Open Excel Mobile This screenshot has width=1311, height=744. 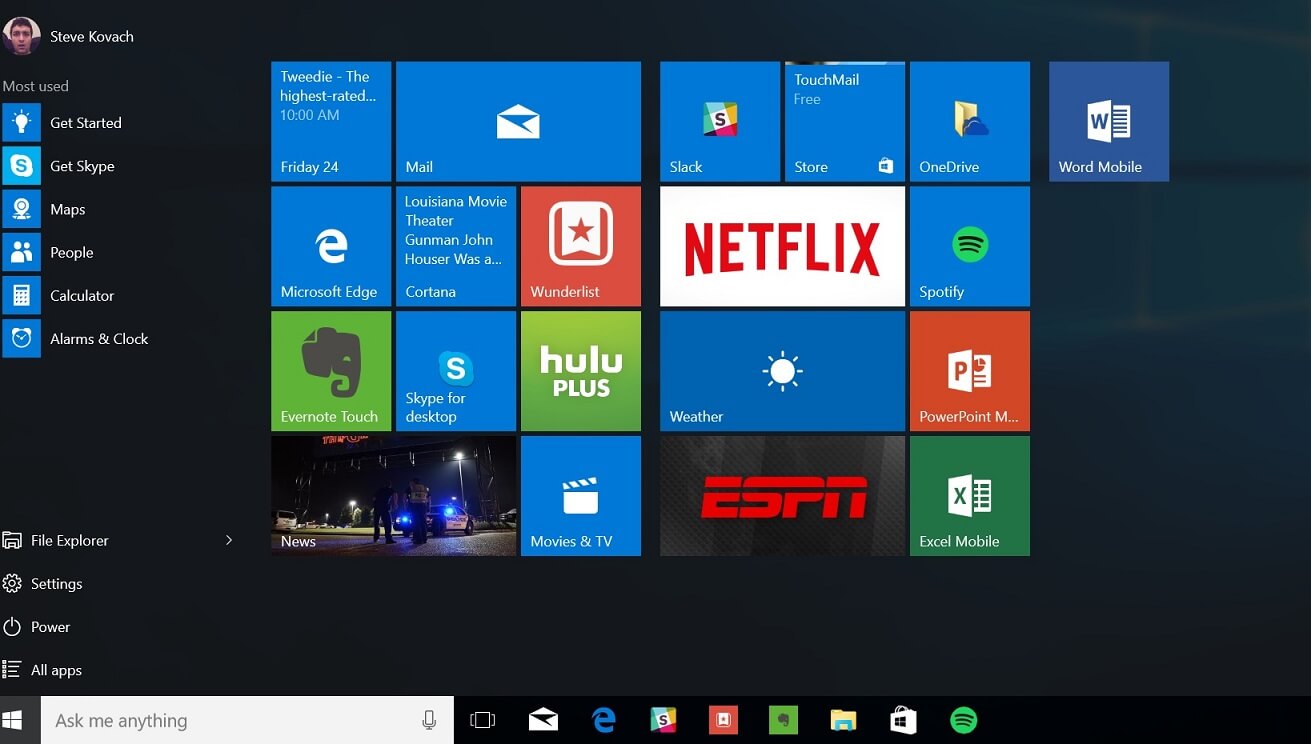click(x=967, y=495)
